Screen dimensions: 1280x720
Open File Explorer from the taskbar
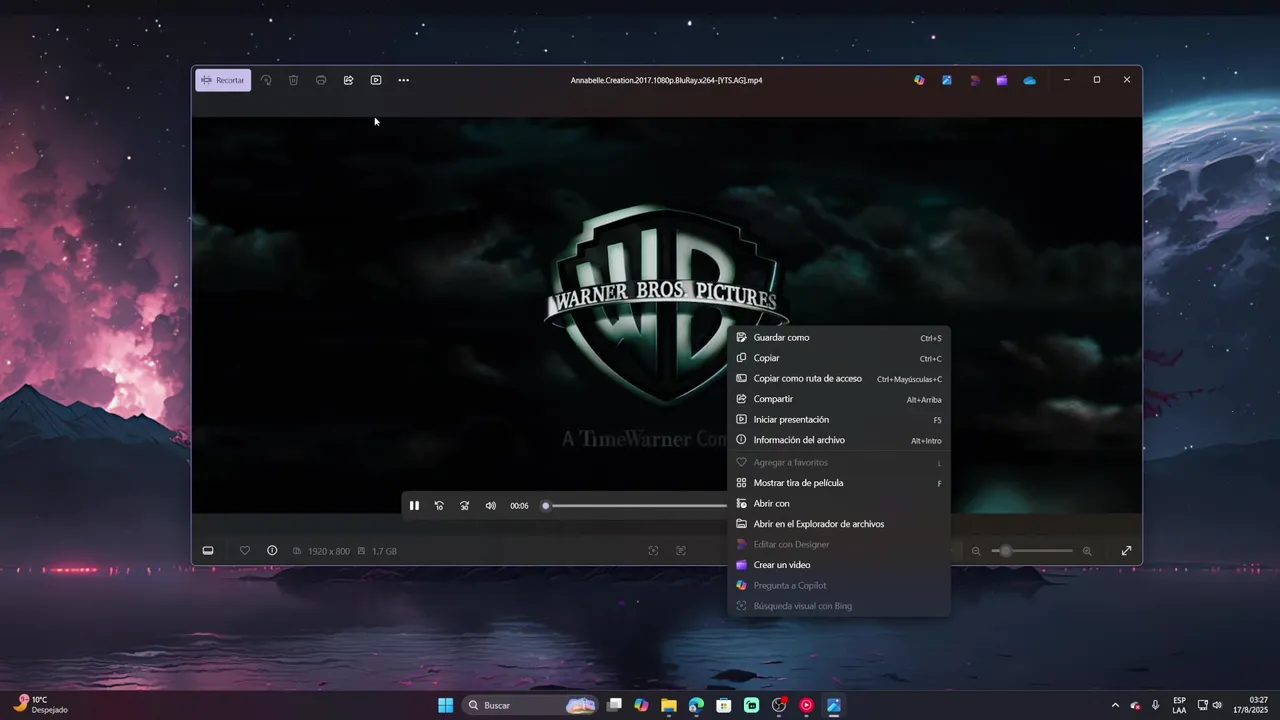(x=669, y=705)
